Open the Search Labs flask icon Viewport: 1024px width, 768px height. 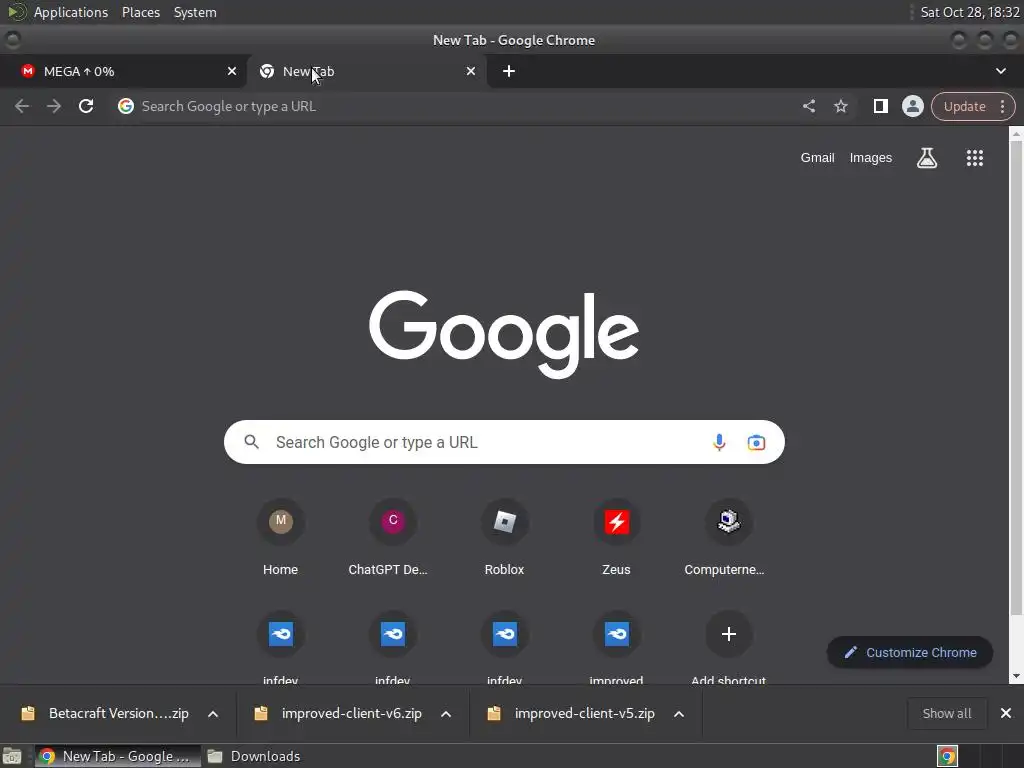[x=927, y=157]
